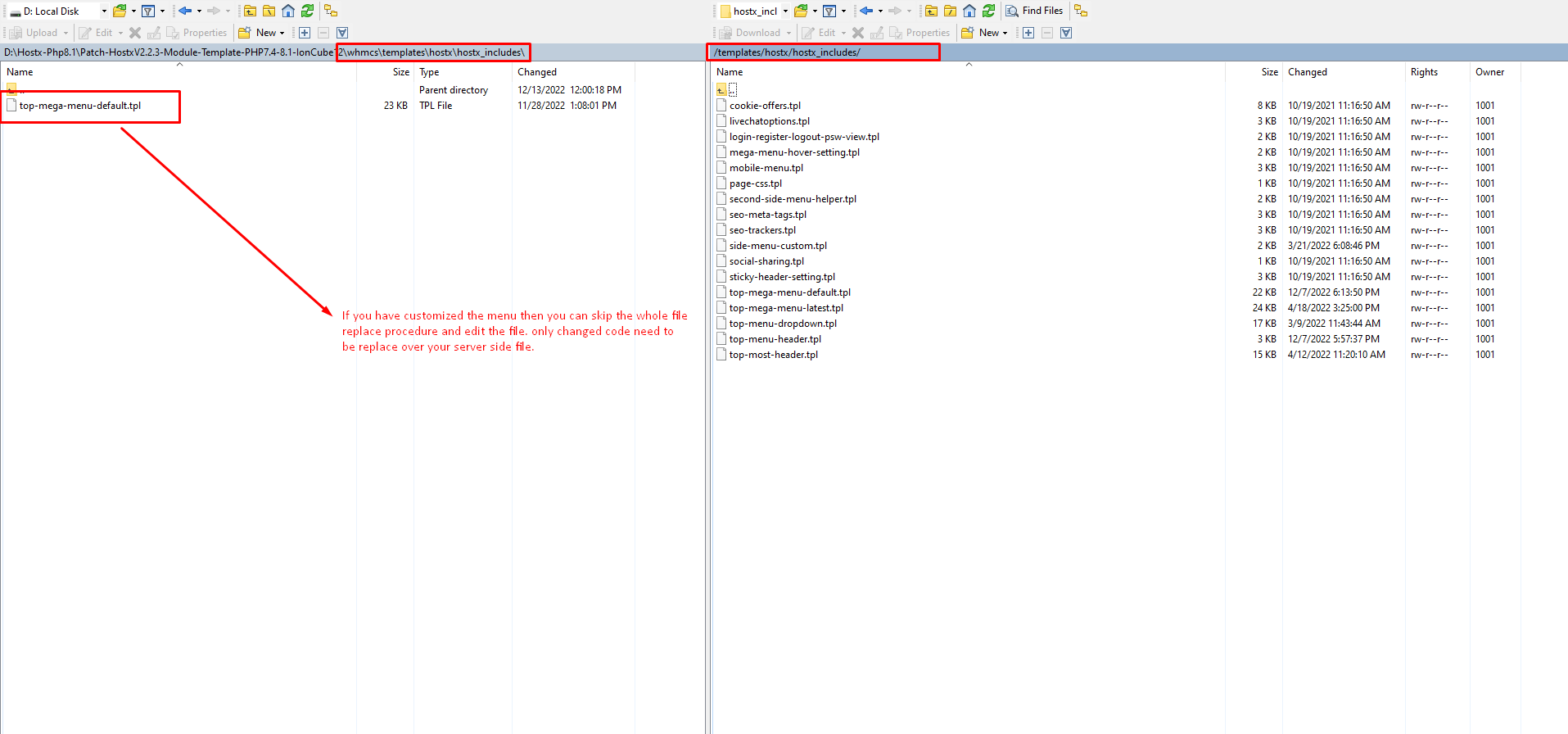Click the remote panel back arrow
1568x734 pixels.
[865, 11]
